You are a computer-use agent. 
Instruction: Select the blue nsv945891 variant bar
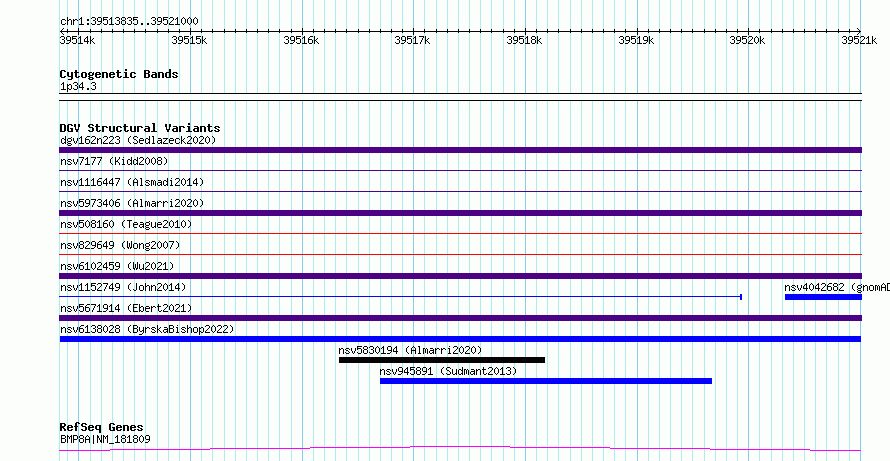545,381
